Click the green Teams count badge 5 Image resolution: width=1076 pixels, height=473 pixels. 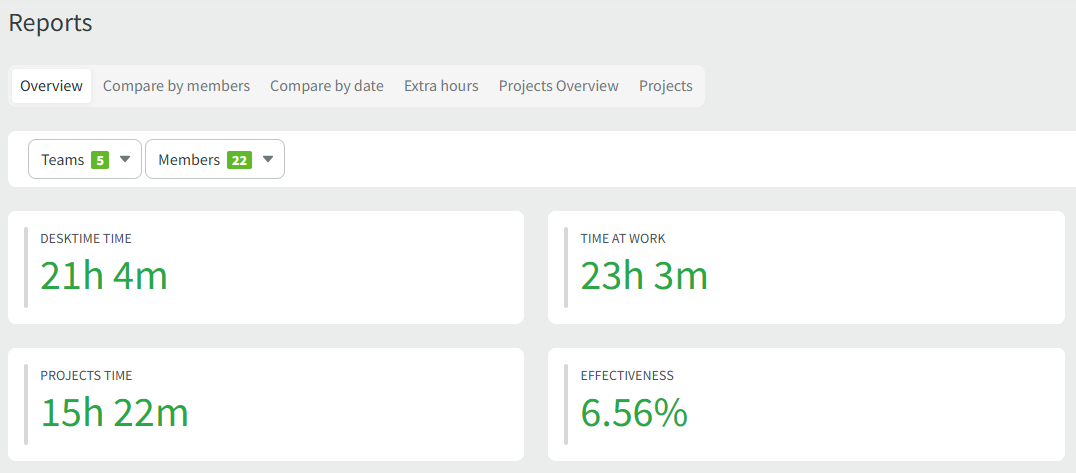pos(99,160)
